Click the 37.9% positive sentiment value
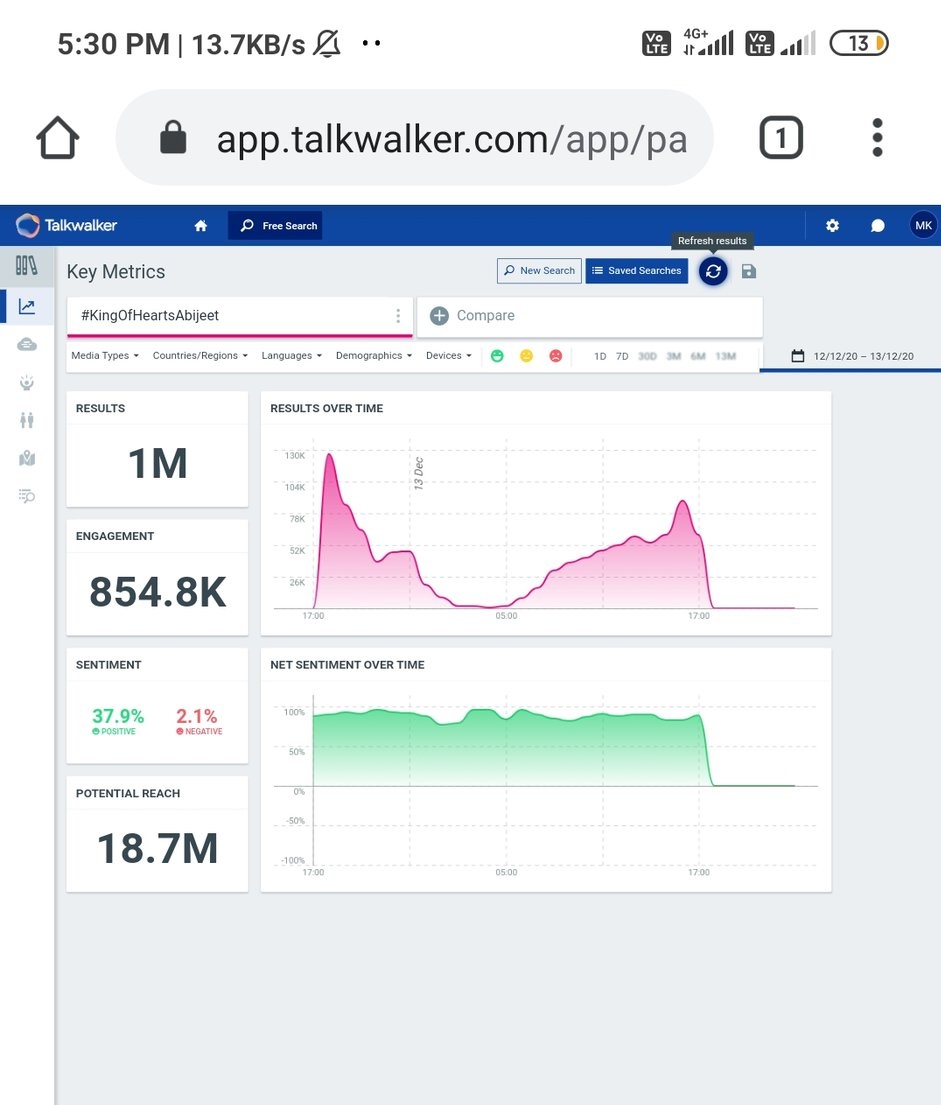The height and width of the screenshot is (1105, 941). tap(118, 717)
